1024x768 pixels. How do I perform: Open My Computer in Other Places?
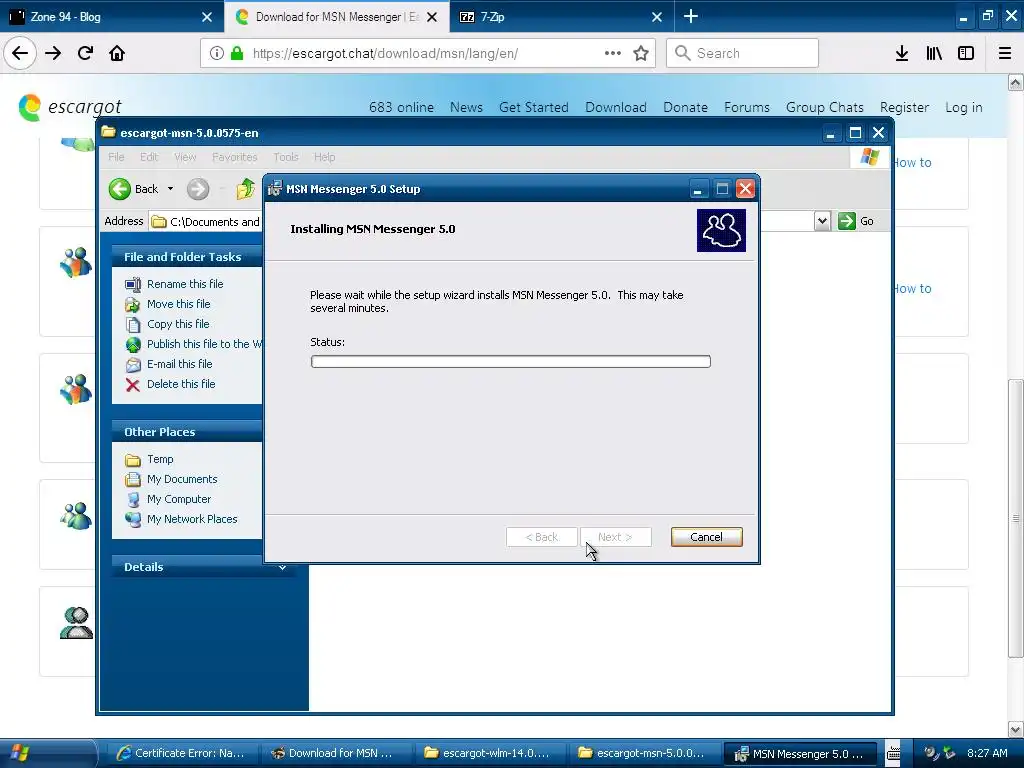(178, 499)
